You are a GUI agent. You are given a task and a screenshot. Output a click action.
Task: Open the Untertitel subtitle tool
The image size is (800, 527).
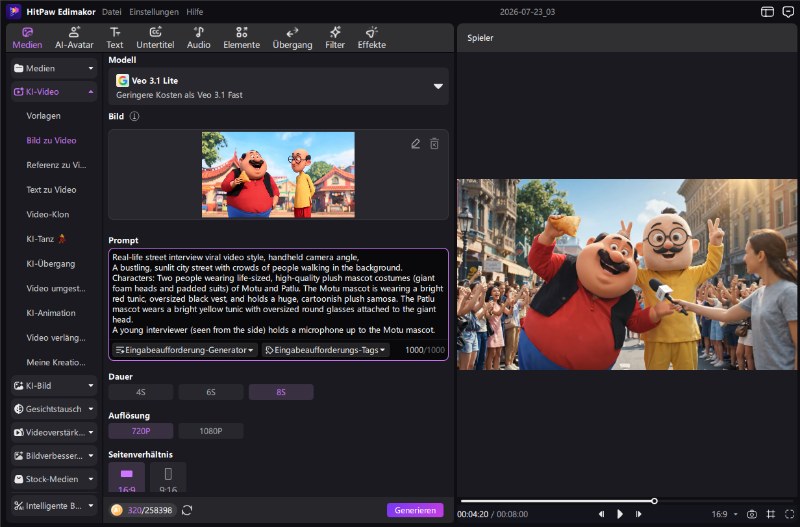(155, 38)
